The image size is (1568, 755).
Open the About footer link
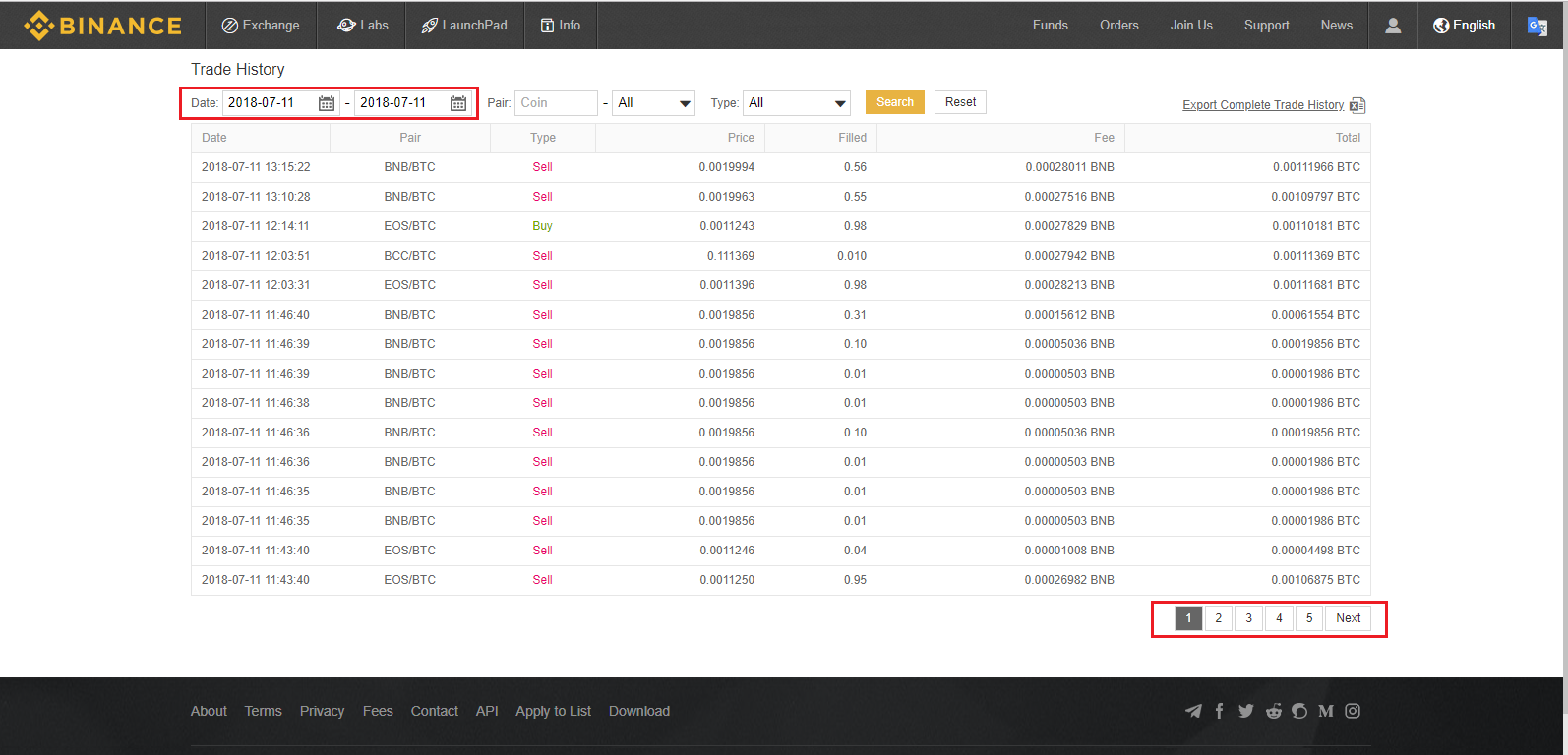click(209, 711)
